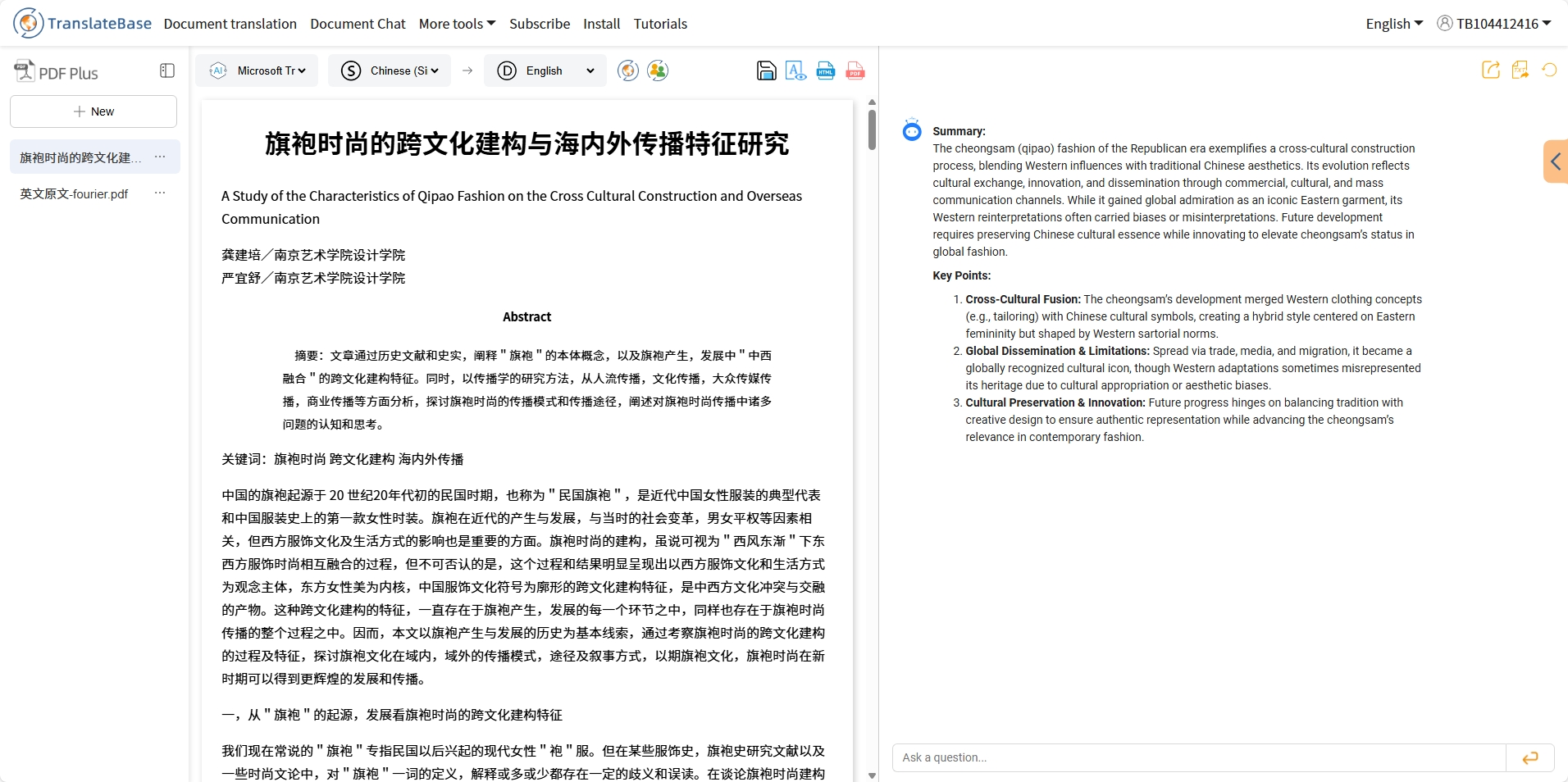Export document as HTML

[x=825, y=70]
